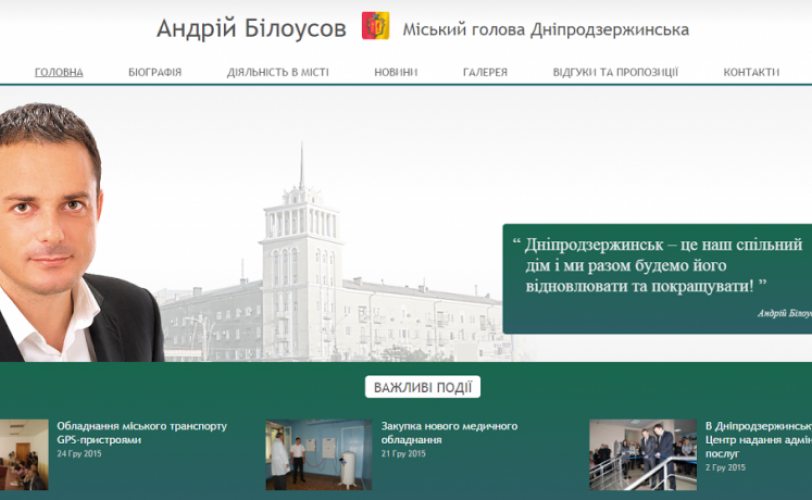Open article Закупка нового медичного обладнання

(450, 433)
